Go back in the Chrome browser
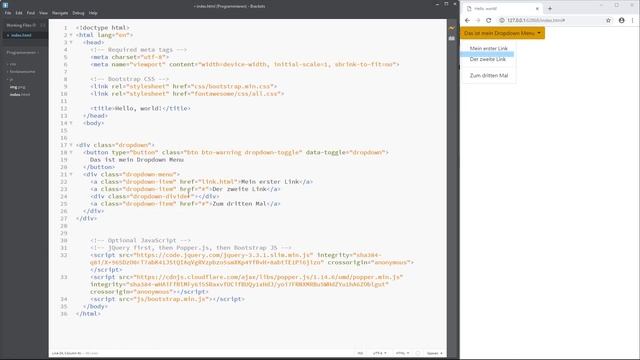Viewport: 640px width, 360px height. pos(467,20)
